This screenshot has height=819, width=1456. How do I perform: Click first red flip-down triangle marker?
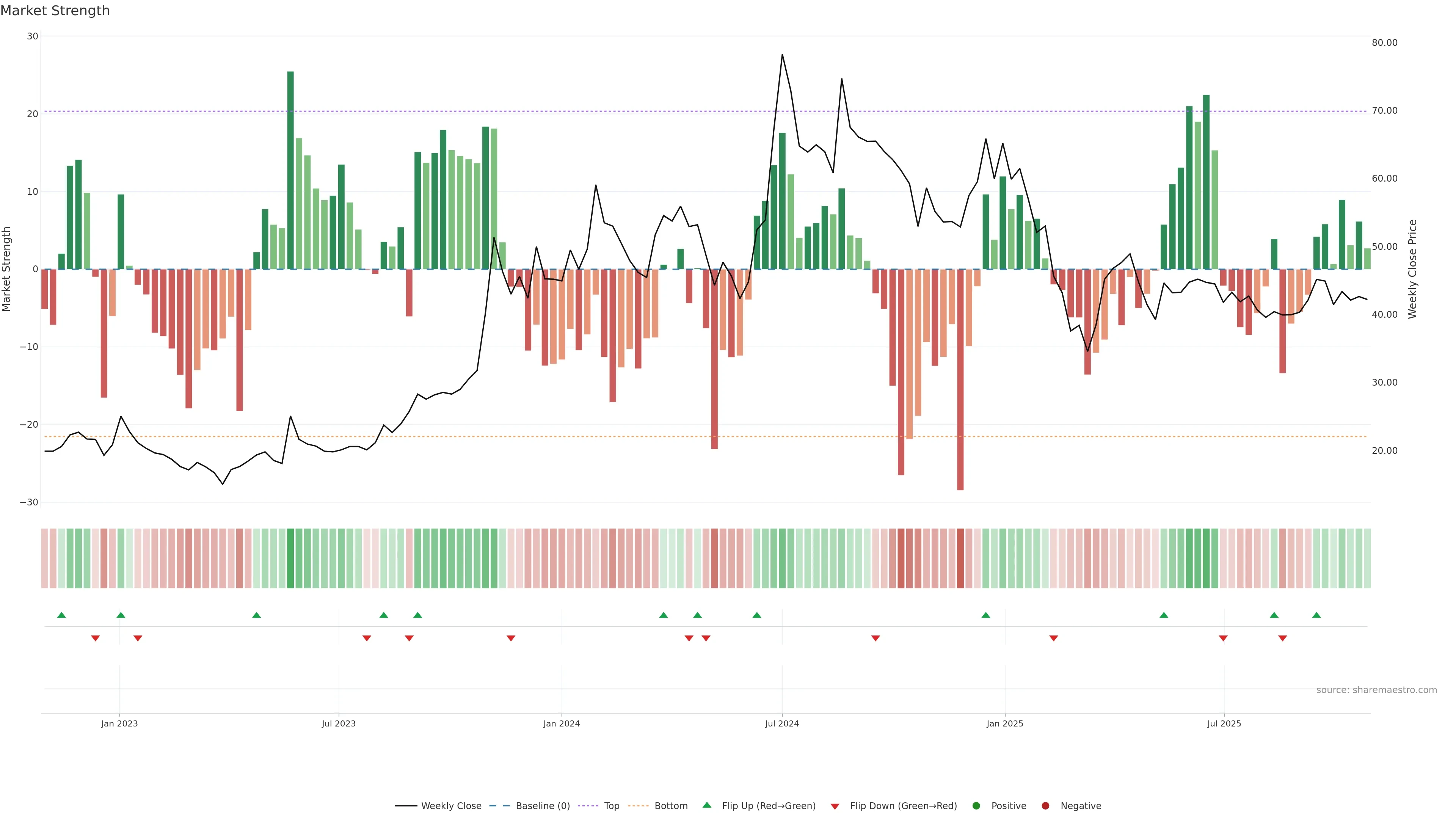(x=96, y=638)
